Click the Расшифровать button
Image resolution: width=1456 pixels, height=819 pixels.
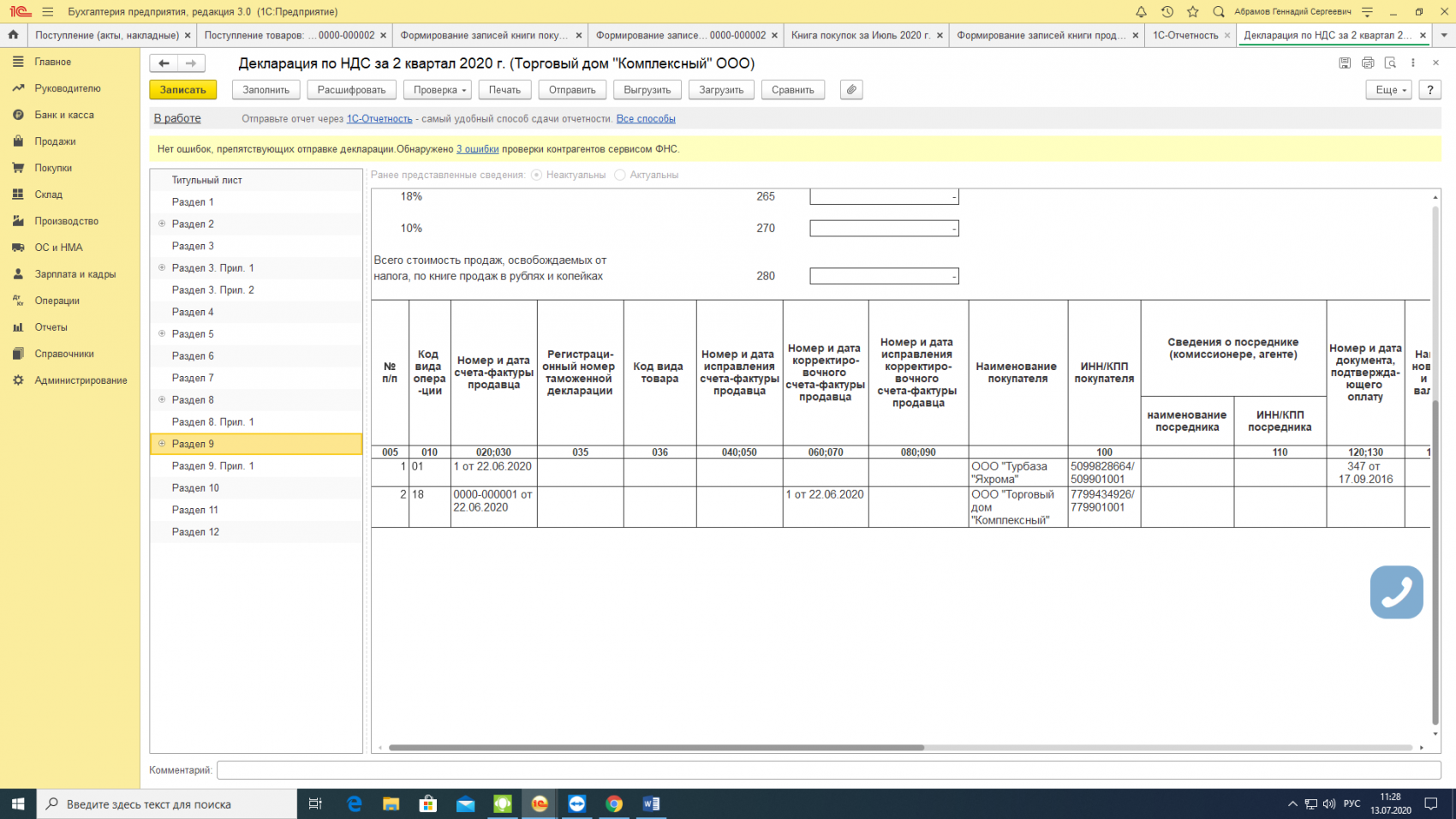351,90
